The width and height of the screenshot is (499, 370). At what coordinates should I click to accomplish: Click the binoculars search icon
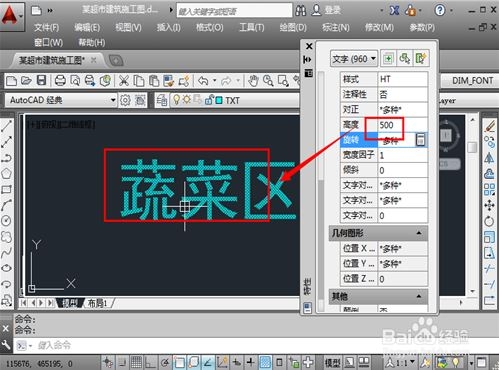[x=300, y=11]
